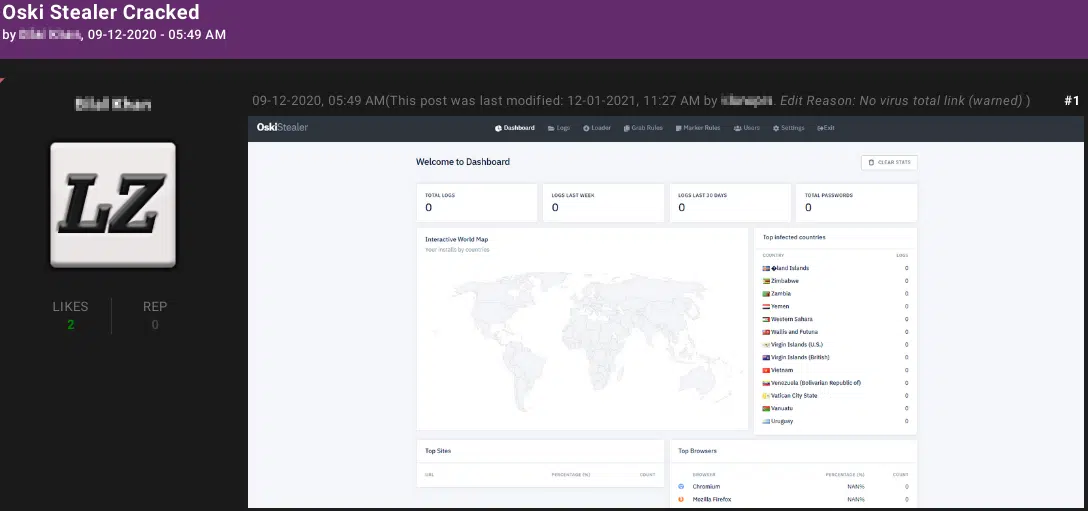Click the Uruguay flag icon
Viewport: 1088px width, 511px height.
(766, 421)
